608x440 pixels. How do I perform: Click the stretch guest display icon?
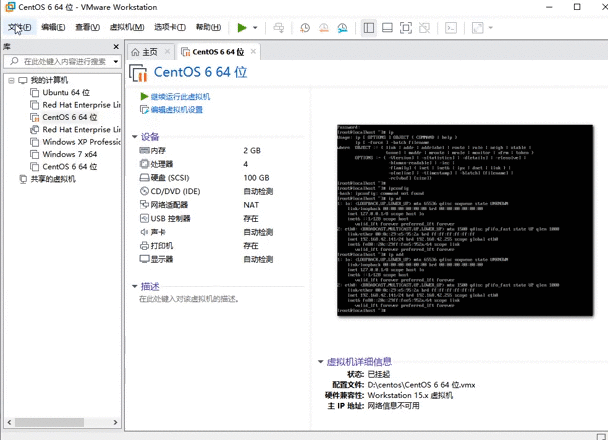coord(478,28)
